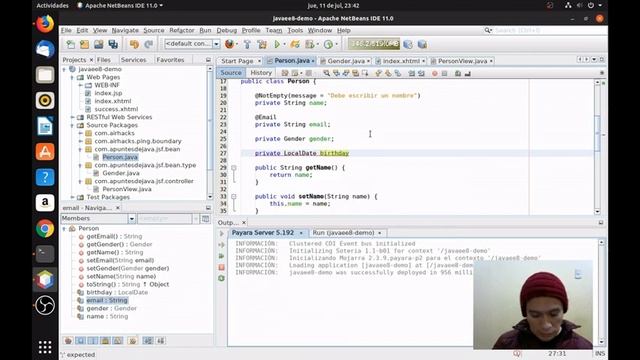Click the History view button
This screenshot has height=360, width=640.
point(261,73)
